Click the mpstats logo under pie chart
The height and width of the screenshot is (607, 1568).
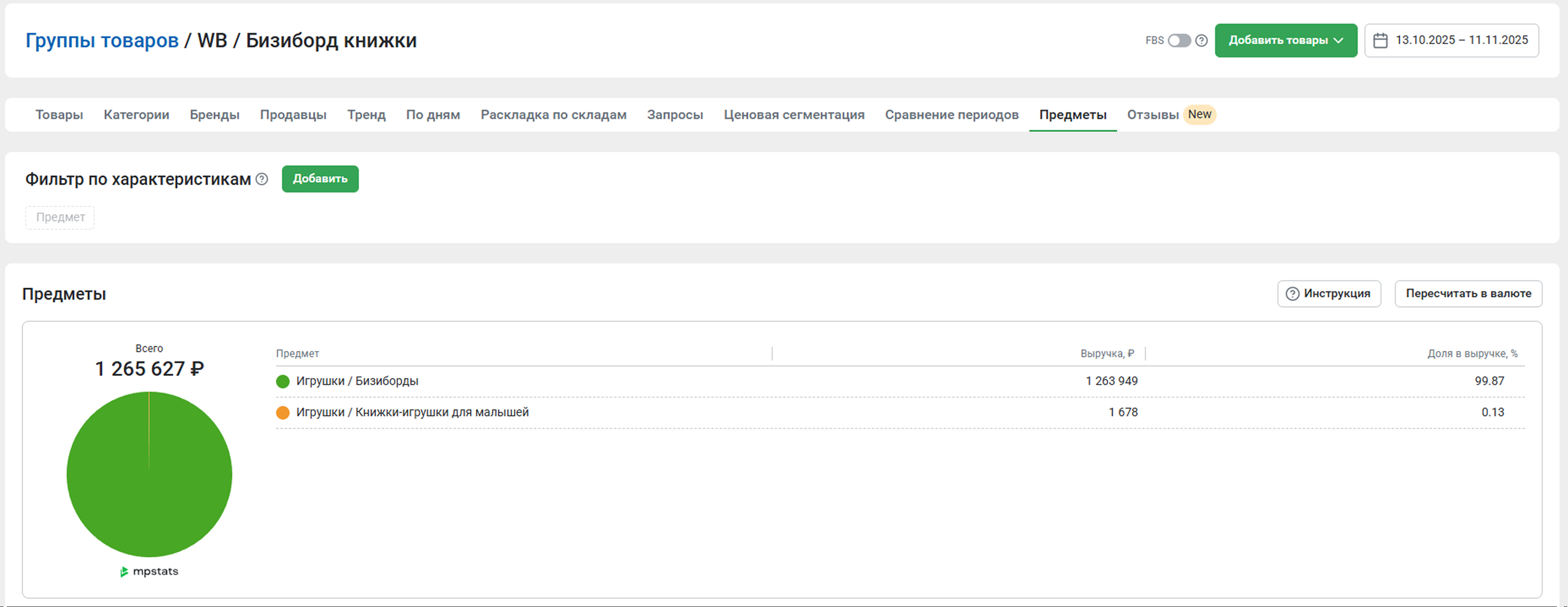149,572
